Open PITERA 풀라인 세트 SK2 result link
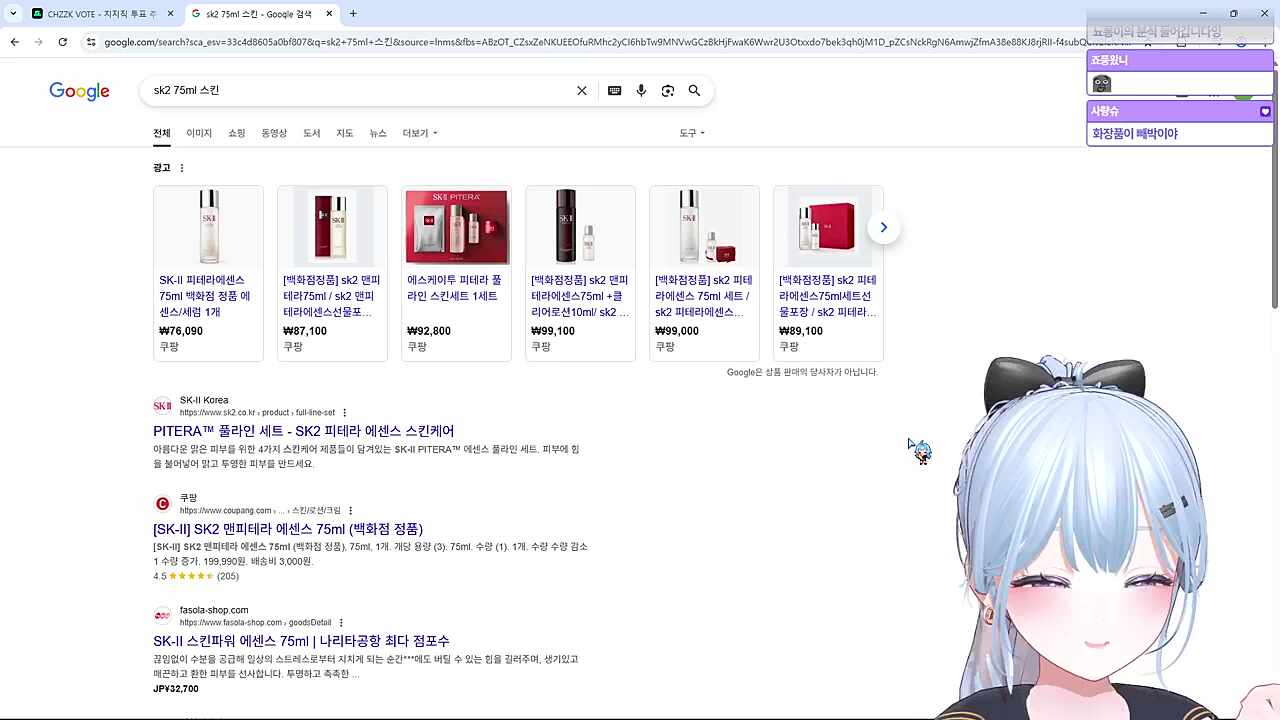This screenshot has width=1280, height=720. click(304, 431)
